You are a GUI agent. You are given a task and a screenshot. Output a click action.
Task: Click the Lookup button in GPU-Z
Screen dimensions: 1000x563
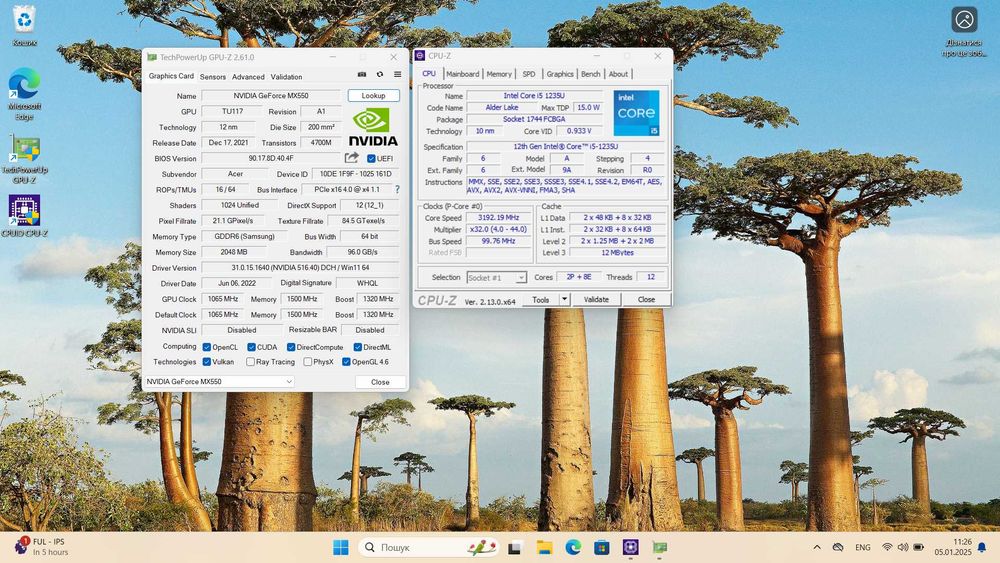click(x=373, y=96)
